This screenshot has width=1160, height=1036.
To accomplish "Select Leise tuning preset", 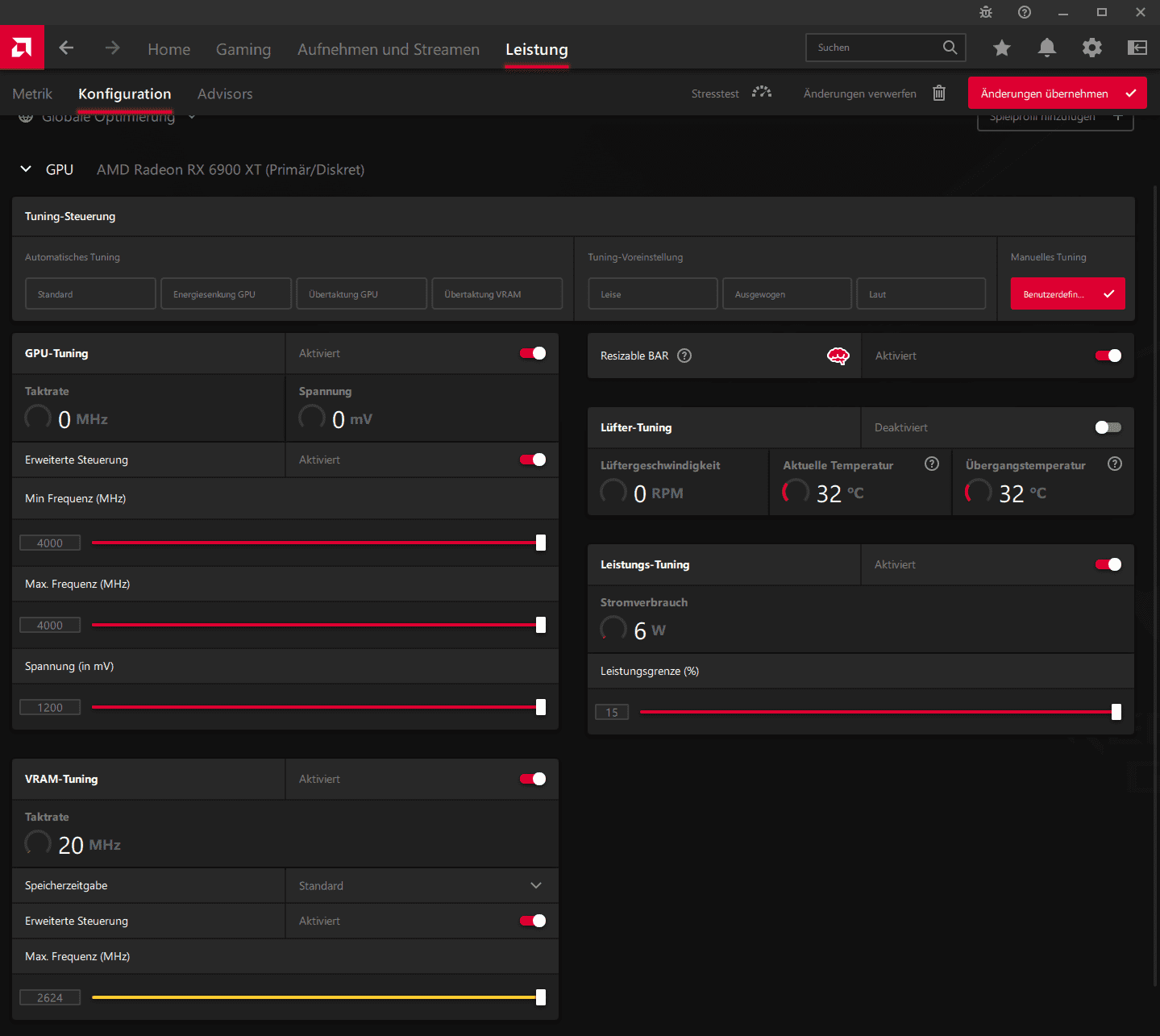I will [x=653, y=293].
